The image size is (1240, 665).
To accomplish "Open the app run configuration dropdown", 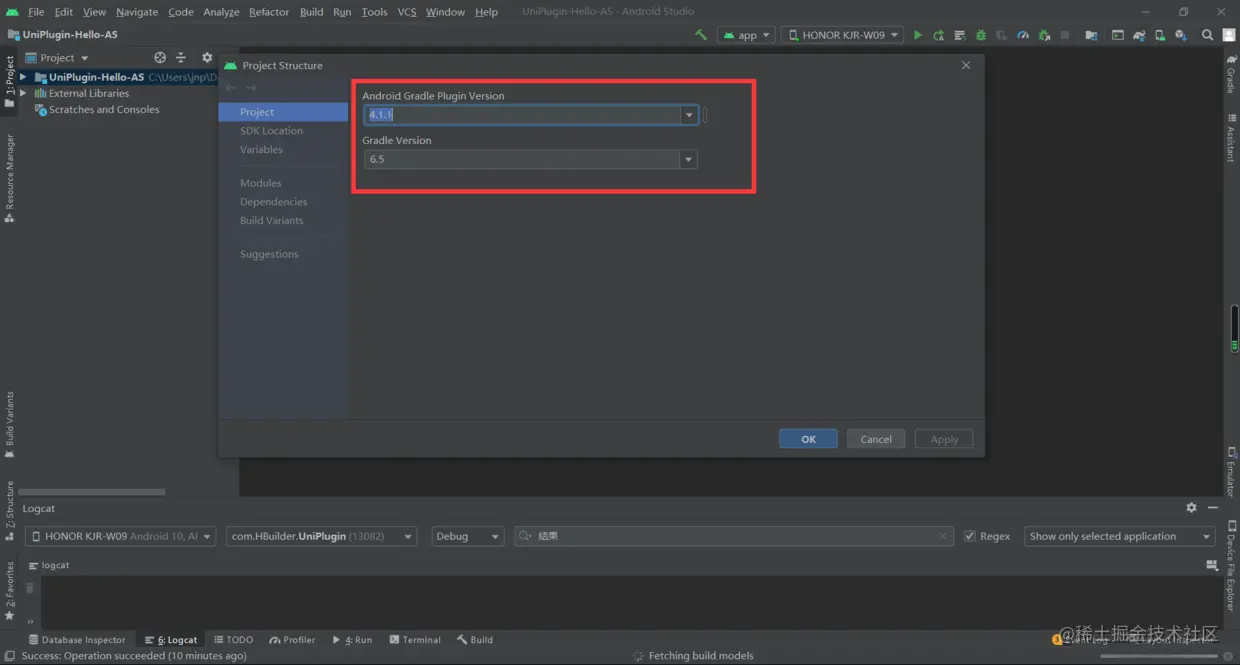I will [x=748, y=35].
